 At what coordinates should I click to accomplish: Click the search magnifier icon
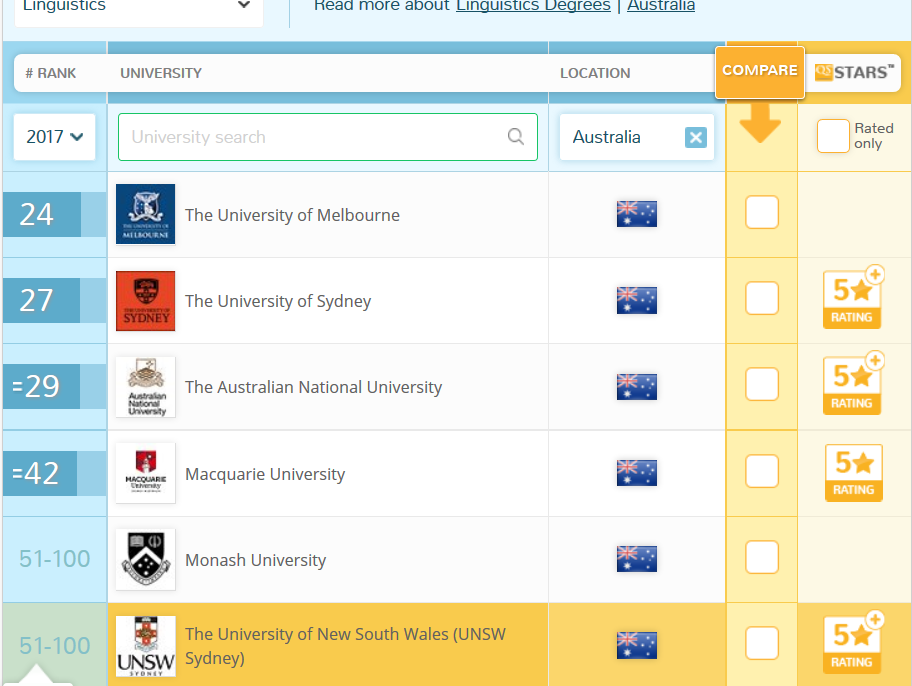click(515, 136)
